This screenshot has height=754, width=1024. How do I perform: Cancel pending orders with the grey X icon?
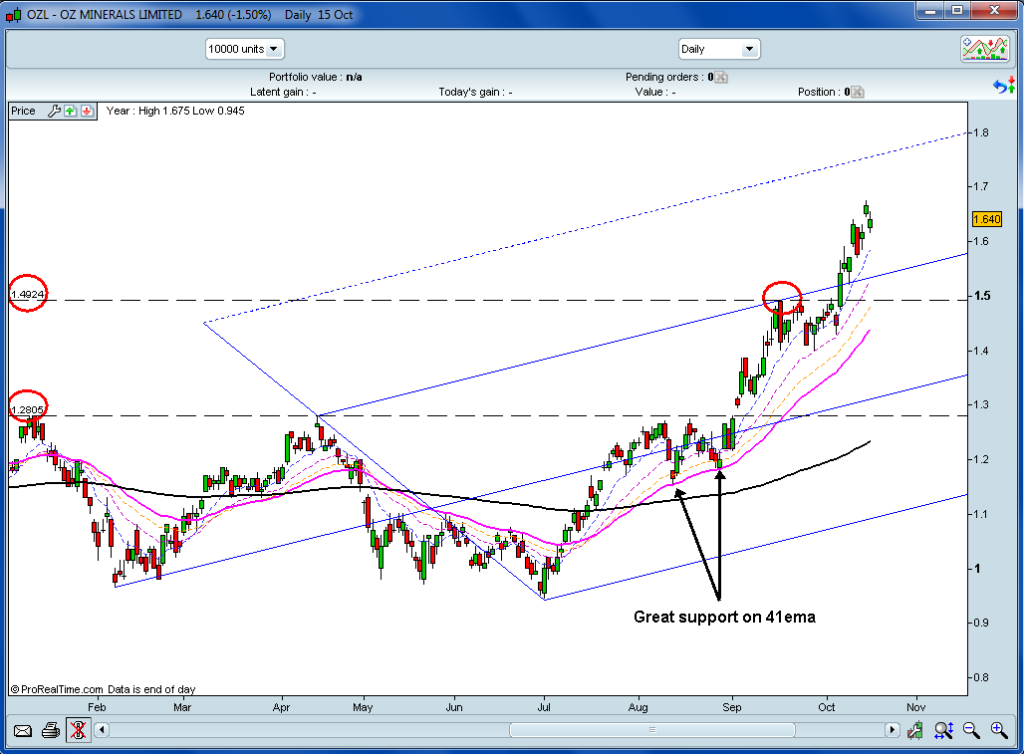point(721,77)
